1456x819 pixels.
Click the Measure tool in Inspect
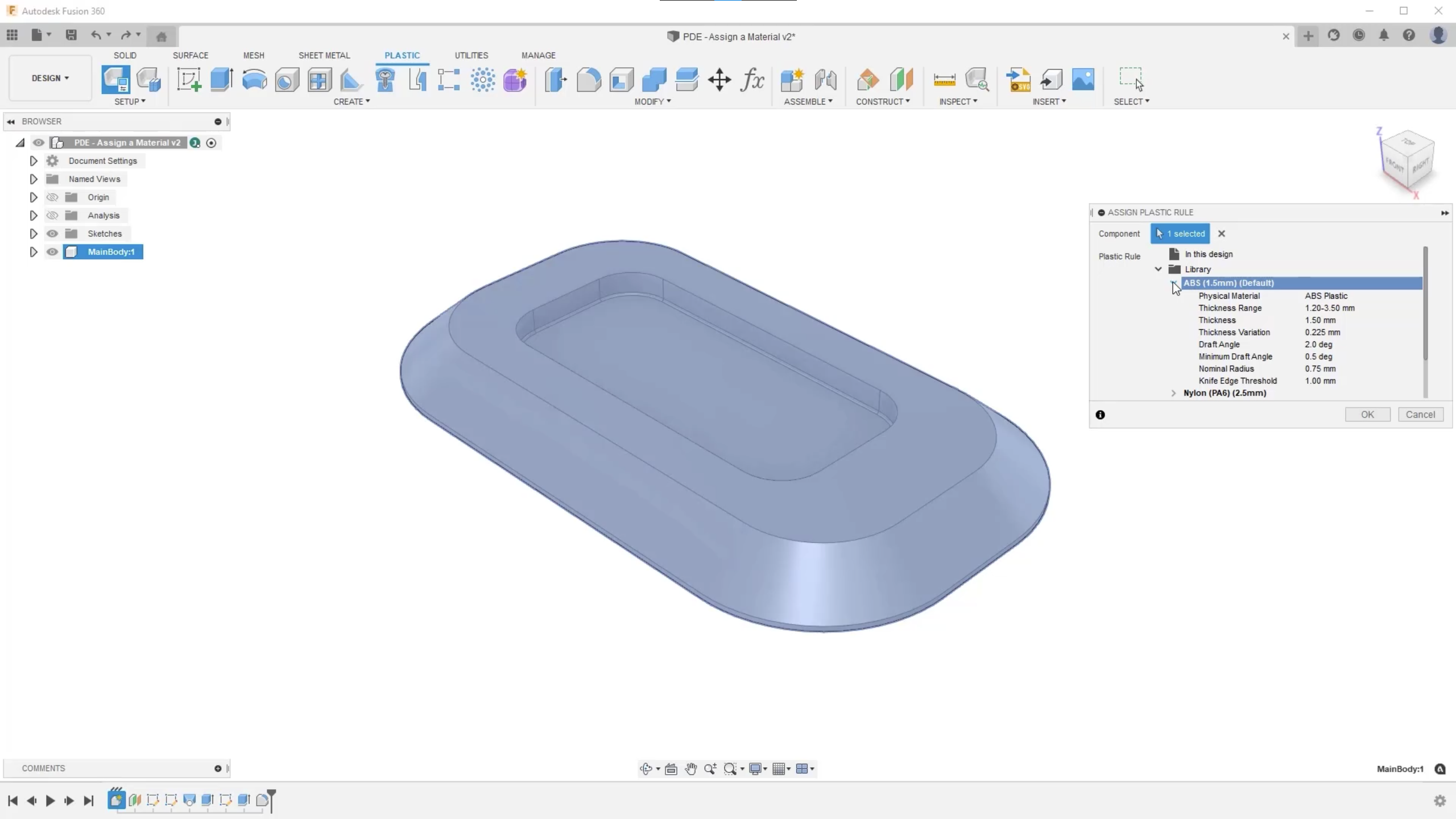[944, 80]
